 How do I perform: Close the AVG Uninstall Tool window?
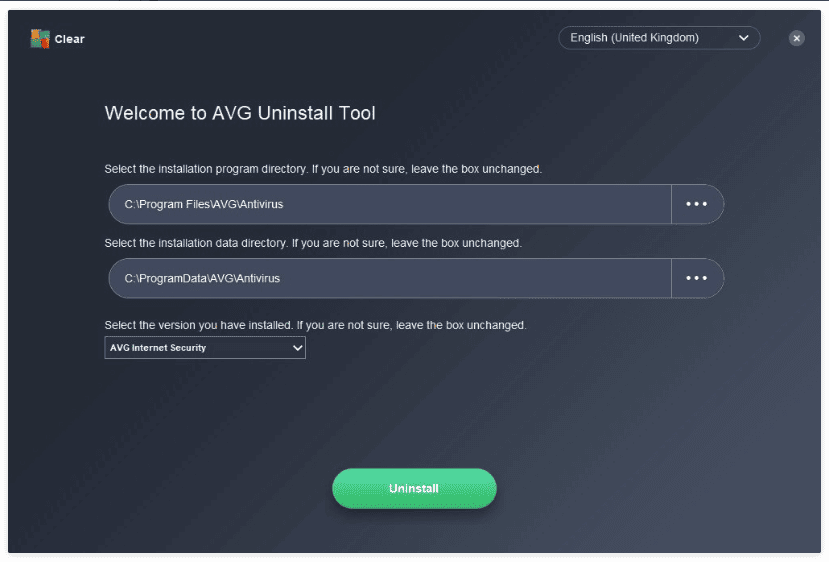(x=796, y=38)
